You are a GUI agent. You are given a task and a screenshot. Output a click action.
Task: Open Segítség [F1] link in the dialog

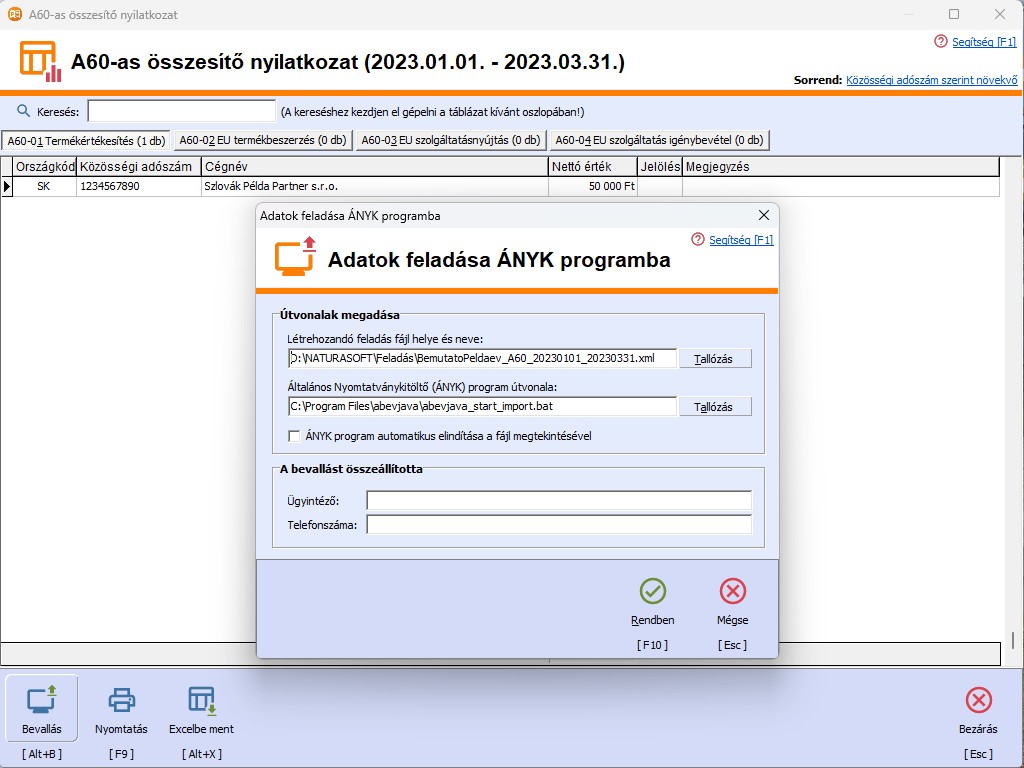pos(742,240)
